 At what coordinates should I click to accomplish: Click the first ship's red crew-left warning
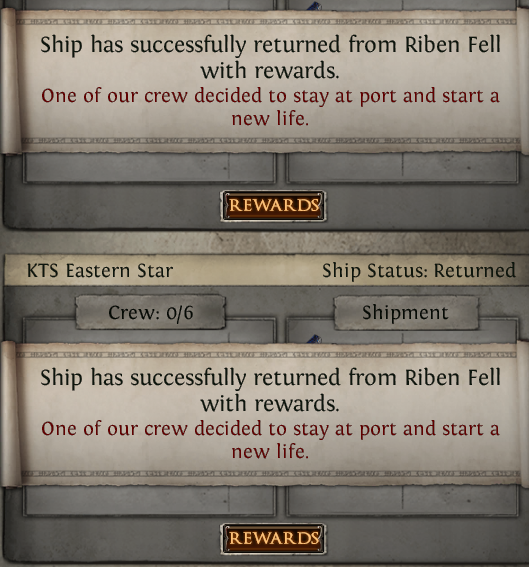[x=270, y=107]
